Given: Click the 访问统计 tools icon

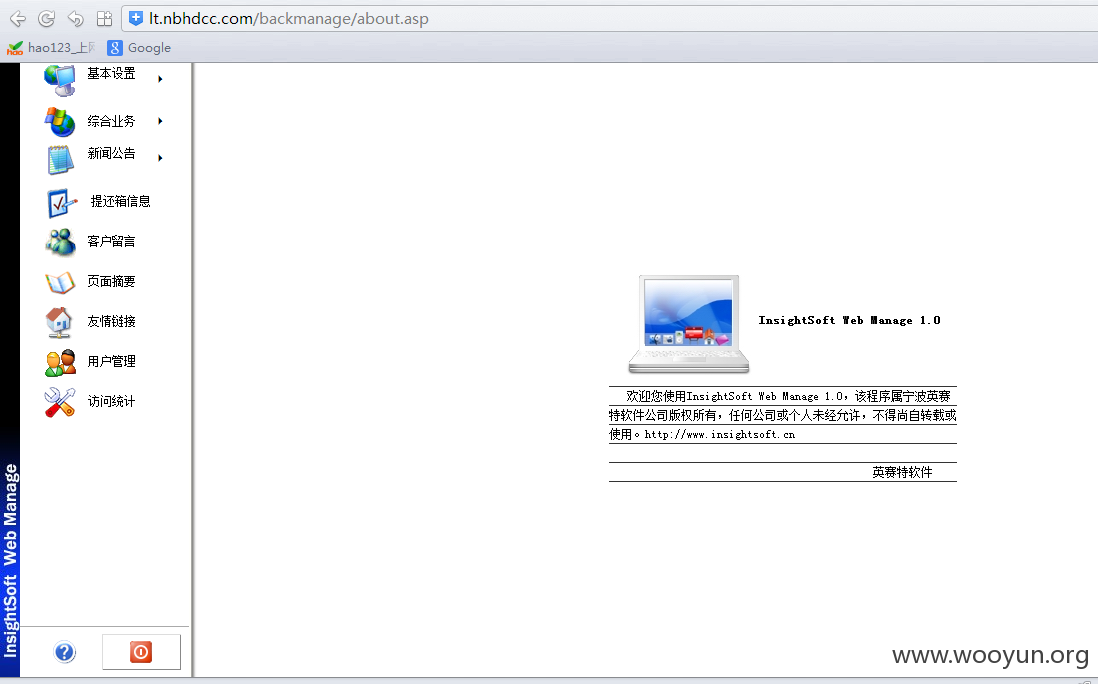Looking at the screenshot, I should click(x=60, y=403).
